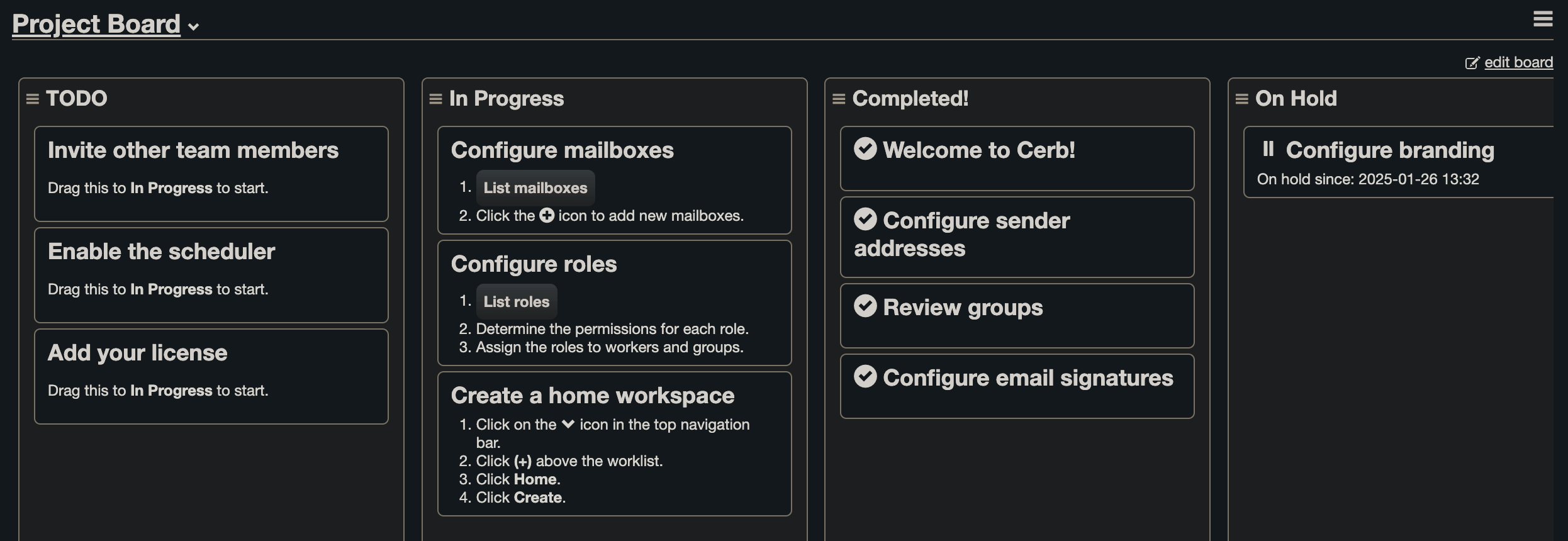Click the List mailboxes button

coord(535,187)
